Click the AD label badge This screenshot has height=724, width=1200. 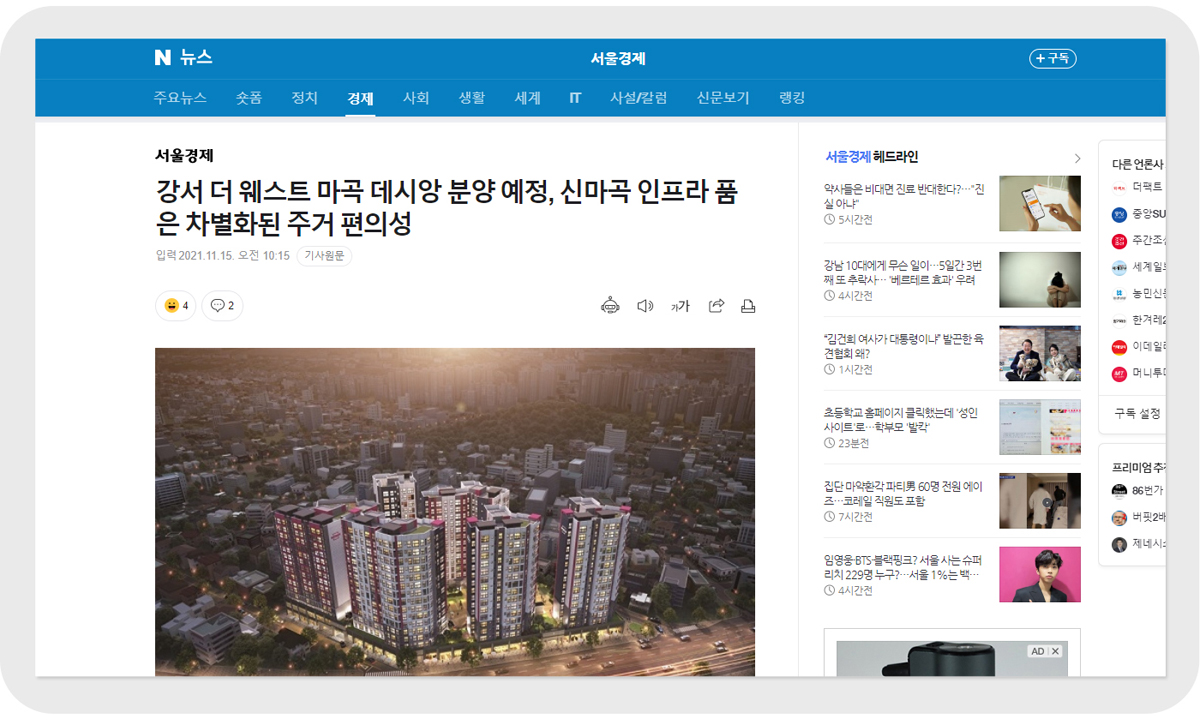click(1037, 651)
